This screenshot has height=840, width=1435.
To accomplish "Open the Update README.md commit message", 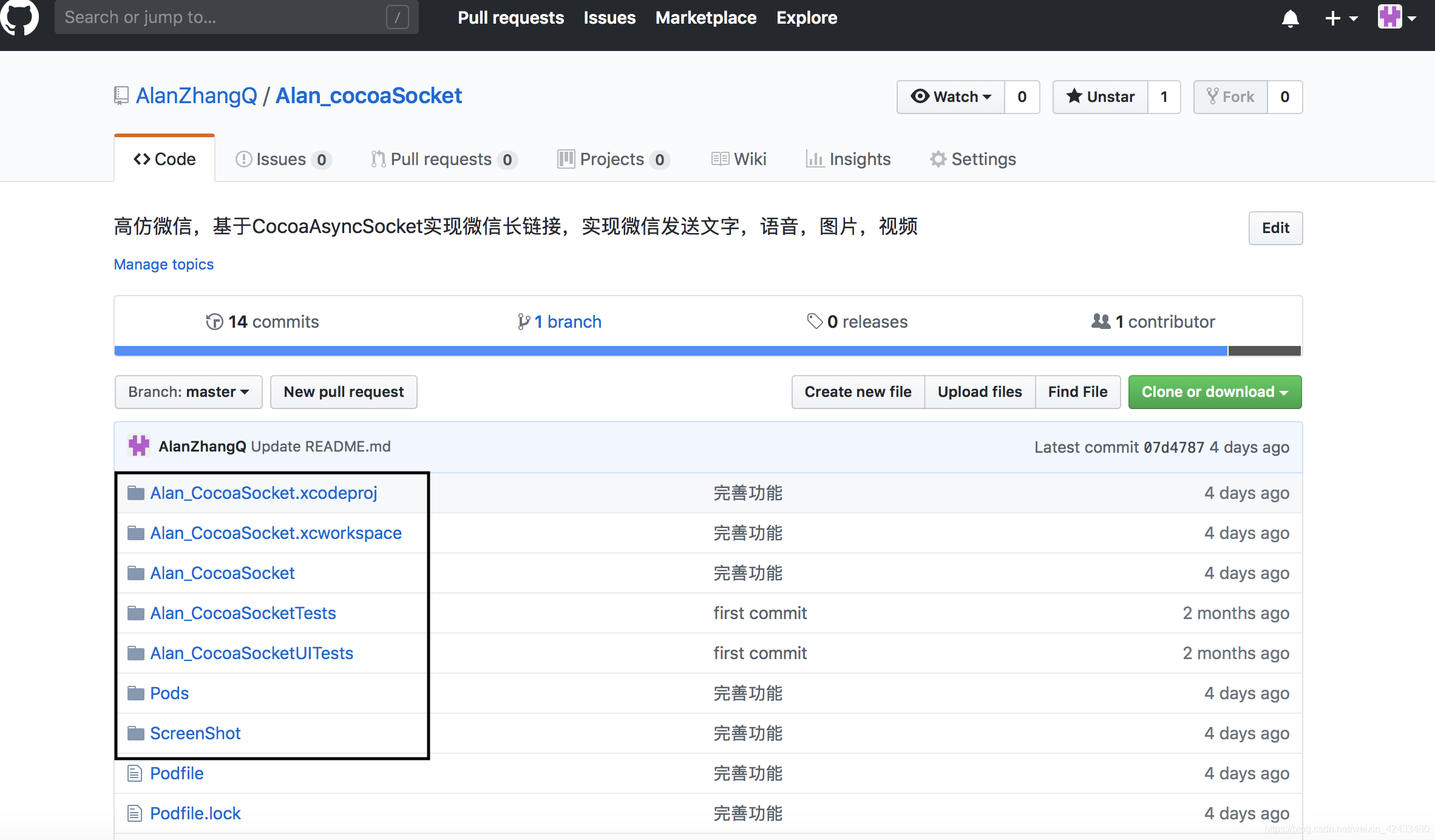I will [x=321, y=446].
